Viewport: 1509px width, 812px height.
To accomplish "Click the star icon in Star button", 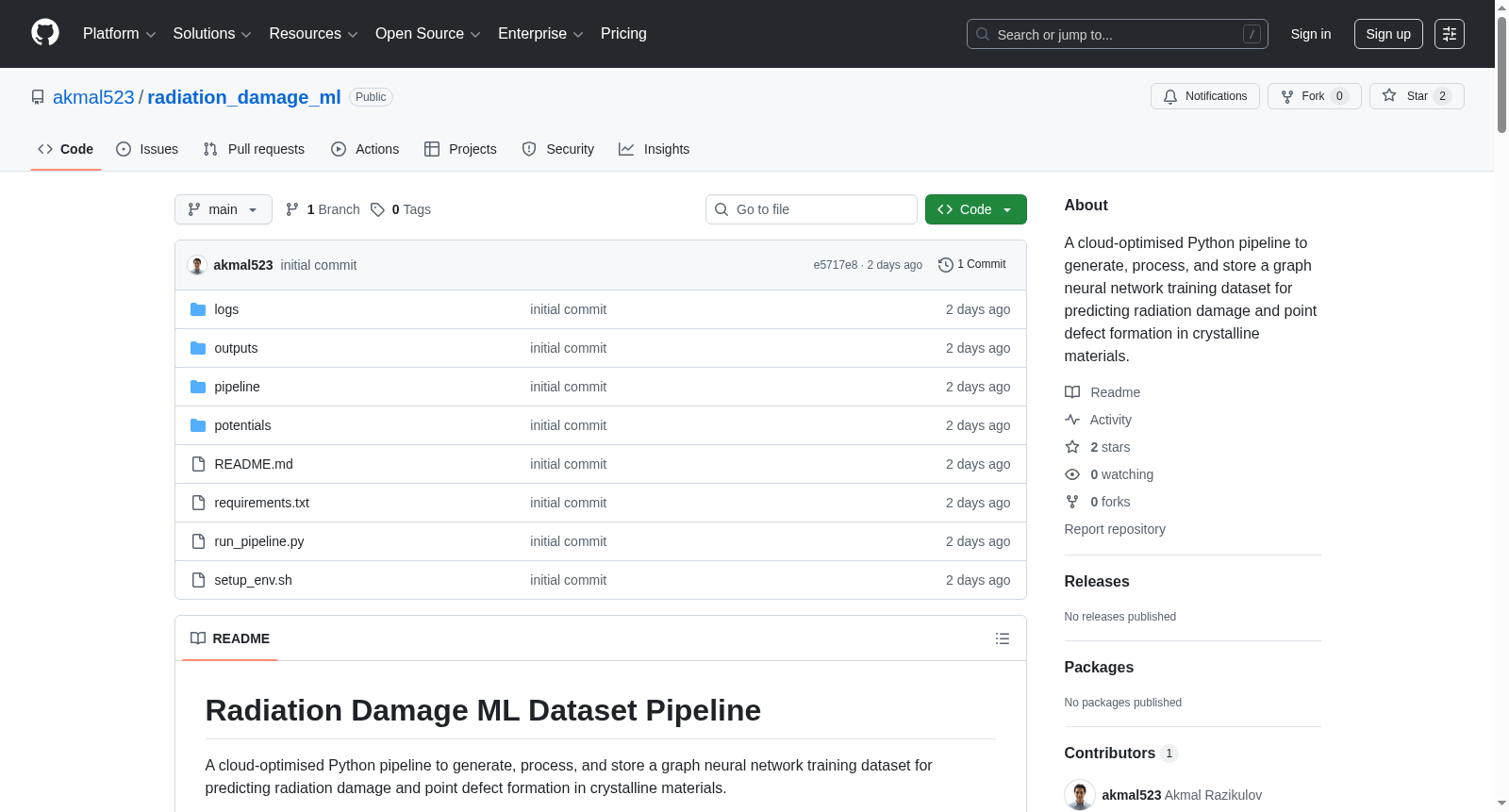I will point(1389,95).
